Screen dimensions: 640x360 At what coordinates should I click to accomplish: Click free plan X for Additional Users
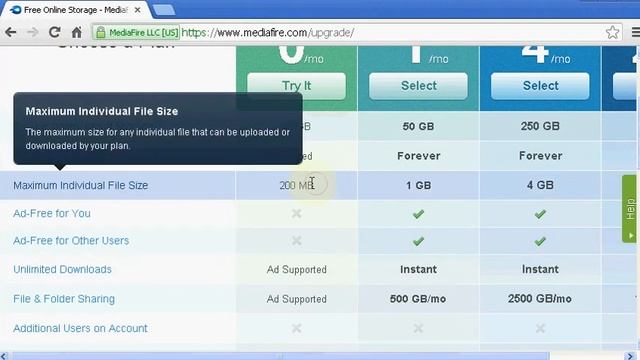tap(297, 328)
